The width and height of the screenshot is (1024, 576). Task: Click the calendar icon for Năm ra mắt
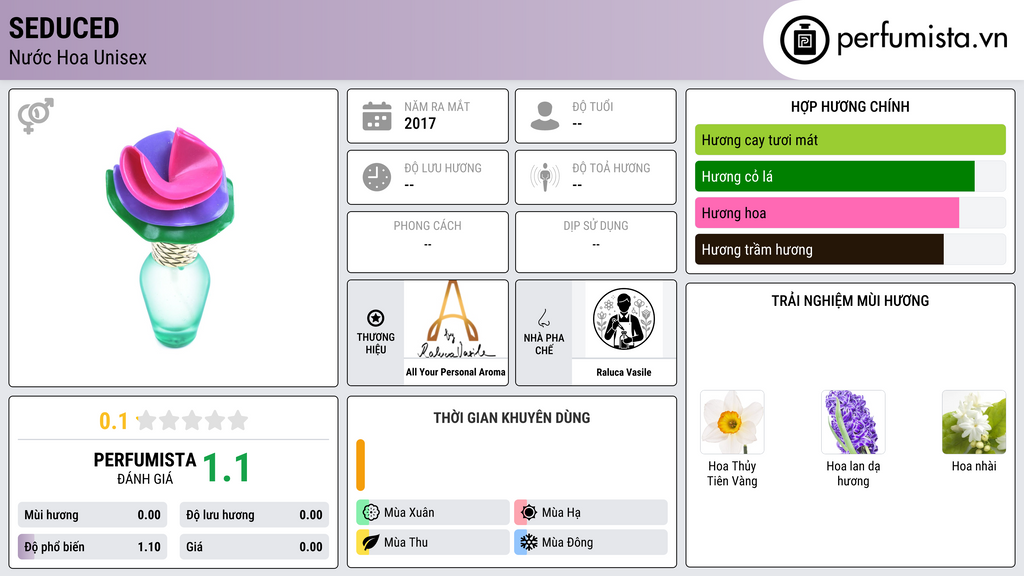pyautogui.click(x=377, y=116)
